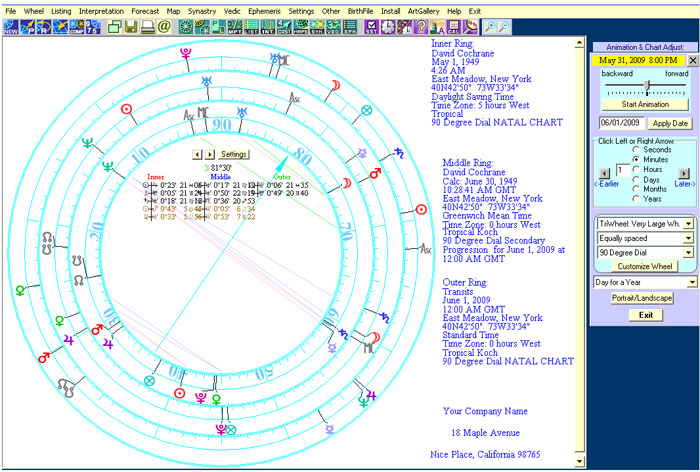The image size is (700, 472).
Task: Click the backward/forward animation slider
Action: [x=644, y=87]
